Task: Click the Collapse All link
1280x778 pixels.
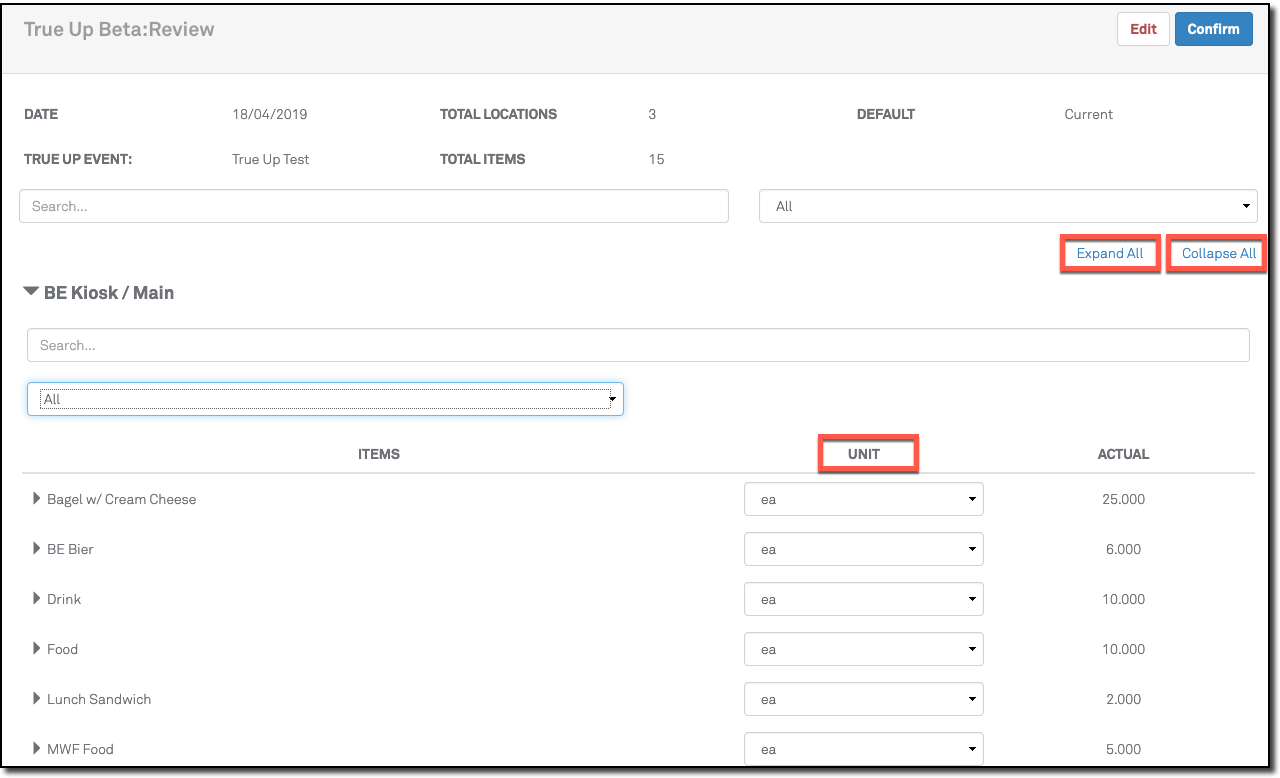Action: click(1218, 254)
